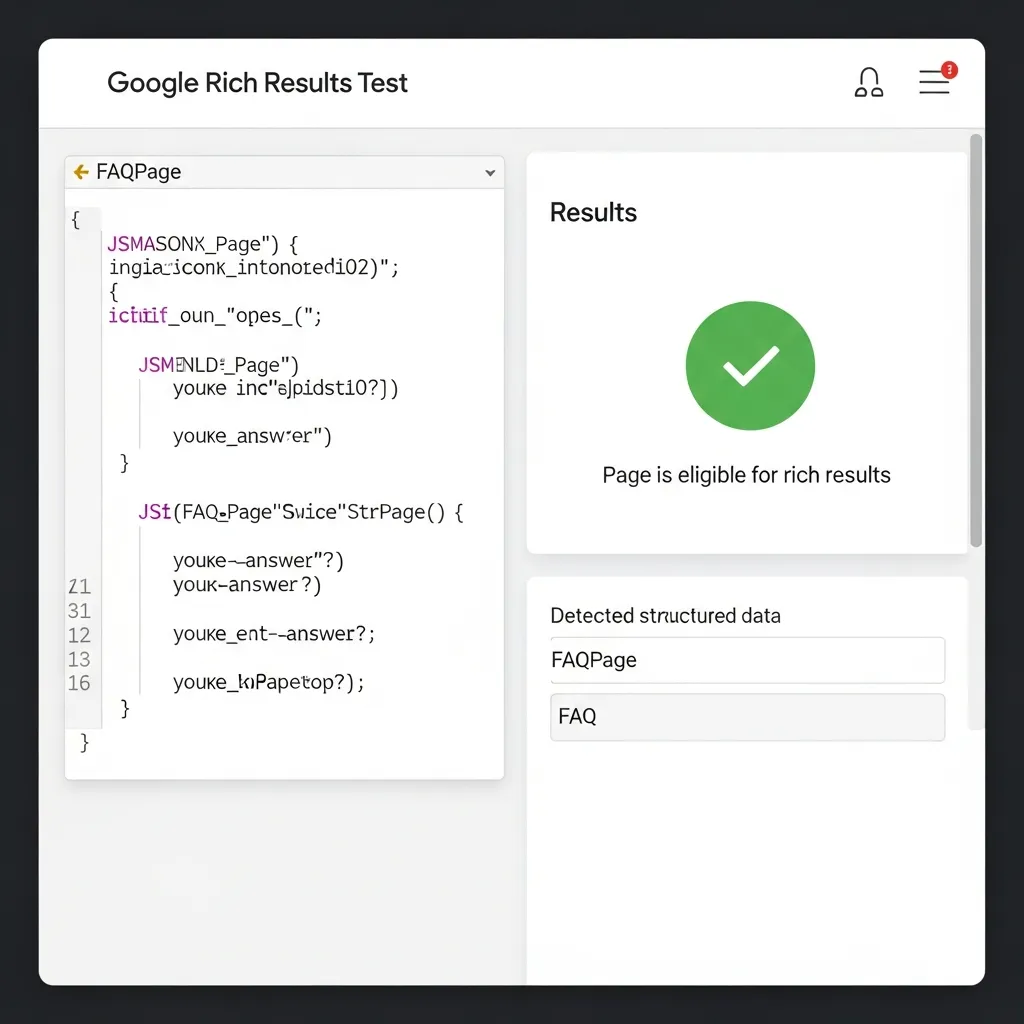Viewport: 1024px width, 1024px height.
Task: Click the yellow back arrow beside FAQPage
Action: pyautogui.click(x=79, y=171)
